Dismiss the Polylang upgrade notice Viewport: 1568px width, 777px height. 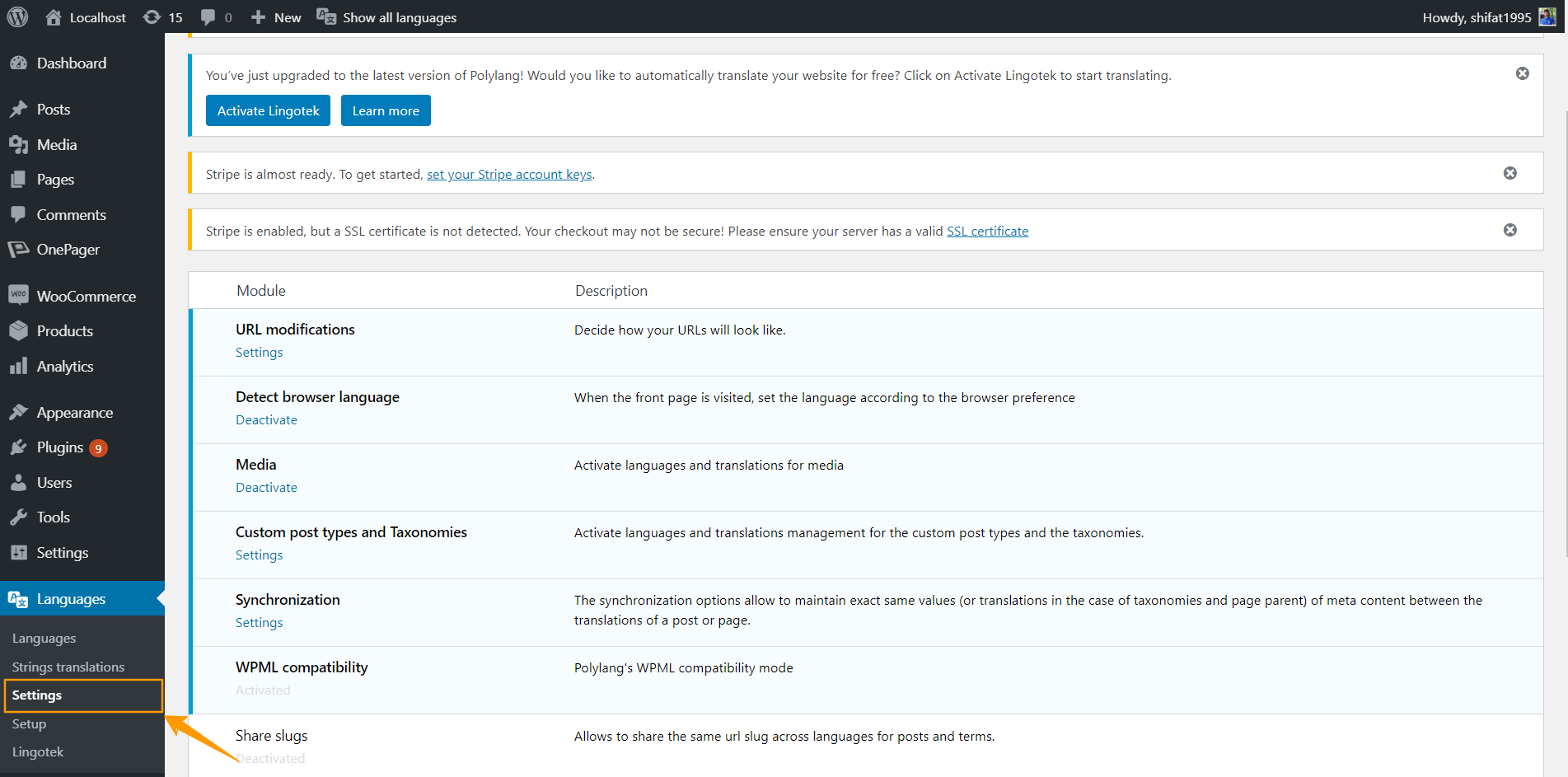pos(1523,73)
